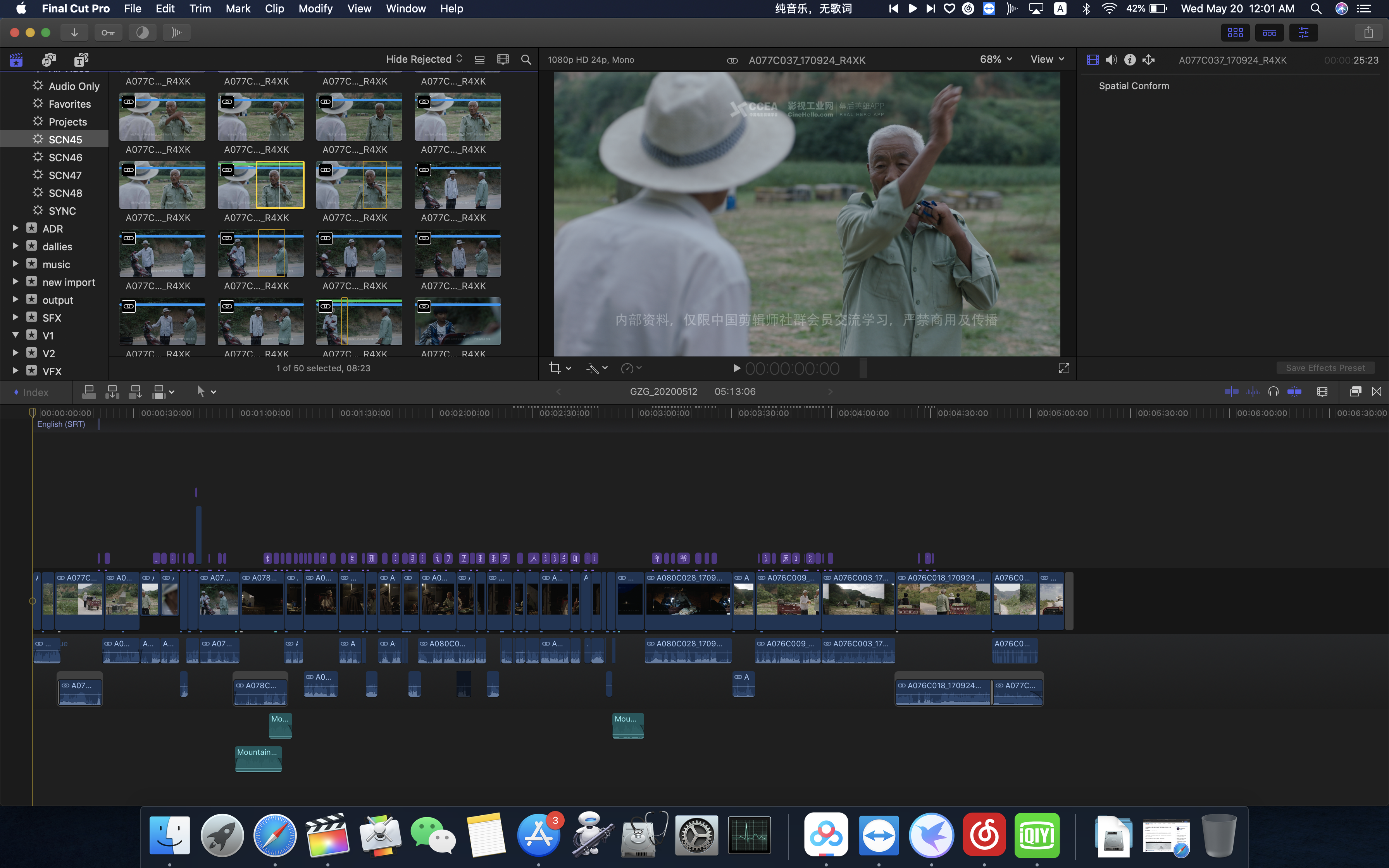Open the keyword editor key icon
1389x868 pixels.
[x=108, y=33]
